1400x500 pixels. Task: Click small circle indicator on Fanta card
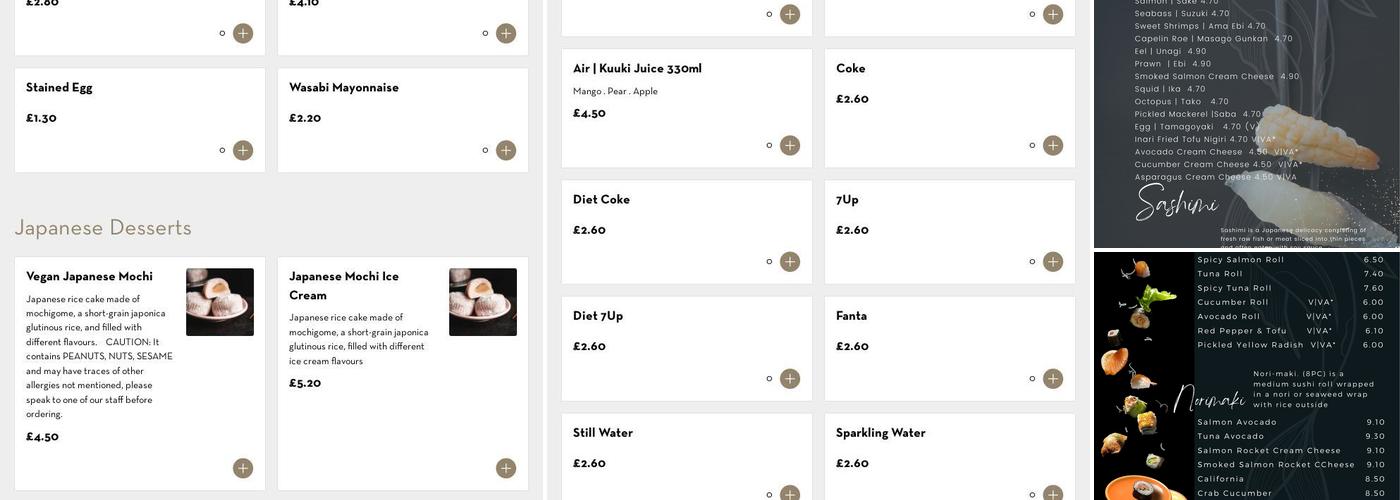point(1032,379)
